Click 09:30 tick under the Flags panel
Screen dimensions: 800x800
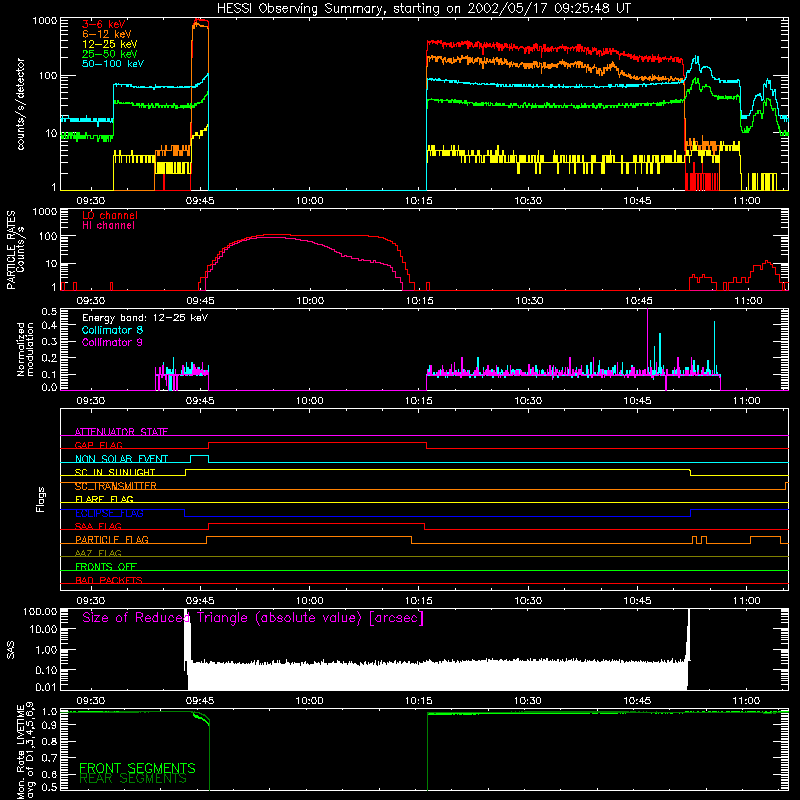coord(91,601)
